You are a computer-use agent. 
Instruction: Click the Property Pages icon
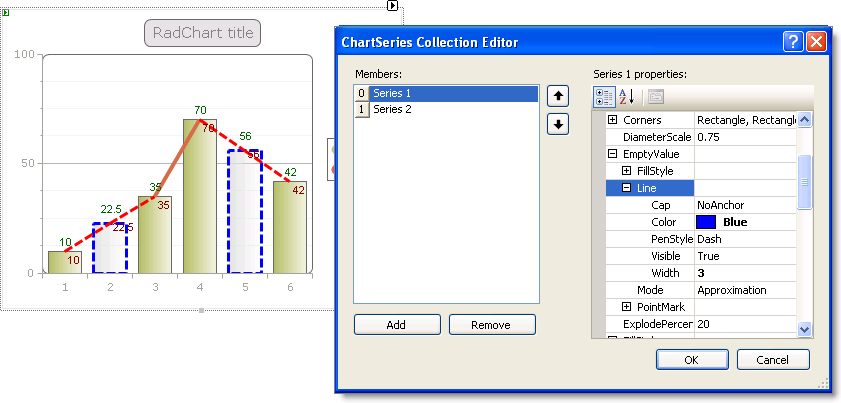655,97
